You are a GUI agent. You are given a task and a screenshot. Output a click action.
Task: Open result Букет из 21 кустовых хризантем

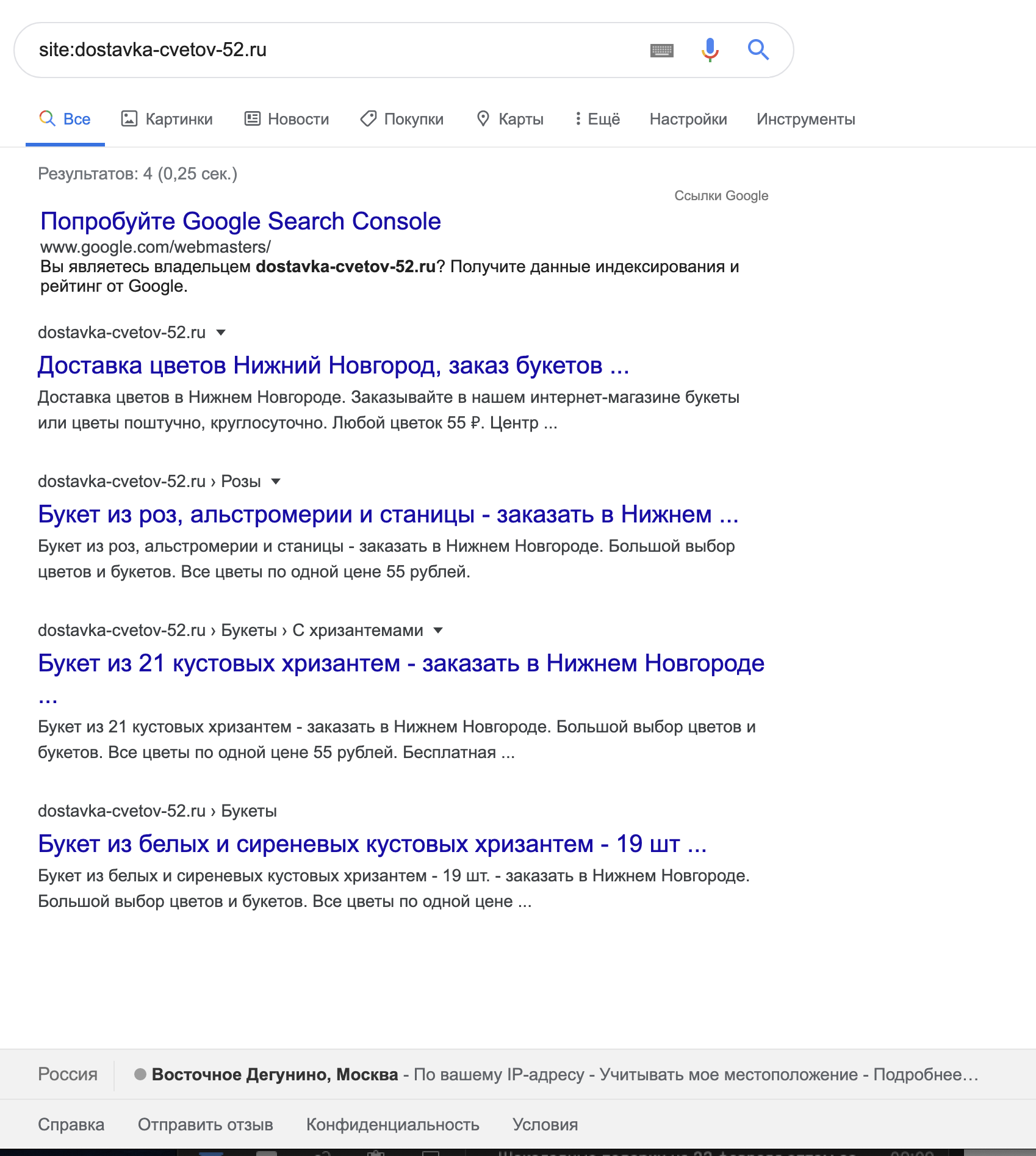pos(401,663)
